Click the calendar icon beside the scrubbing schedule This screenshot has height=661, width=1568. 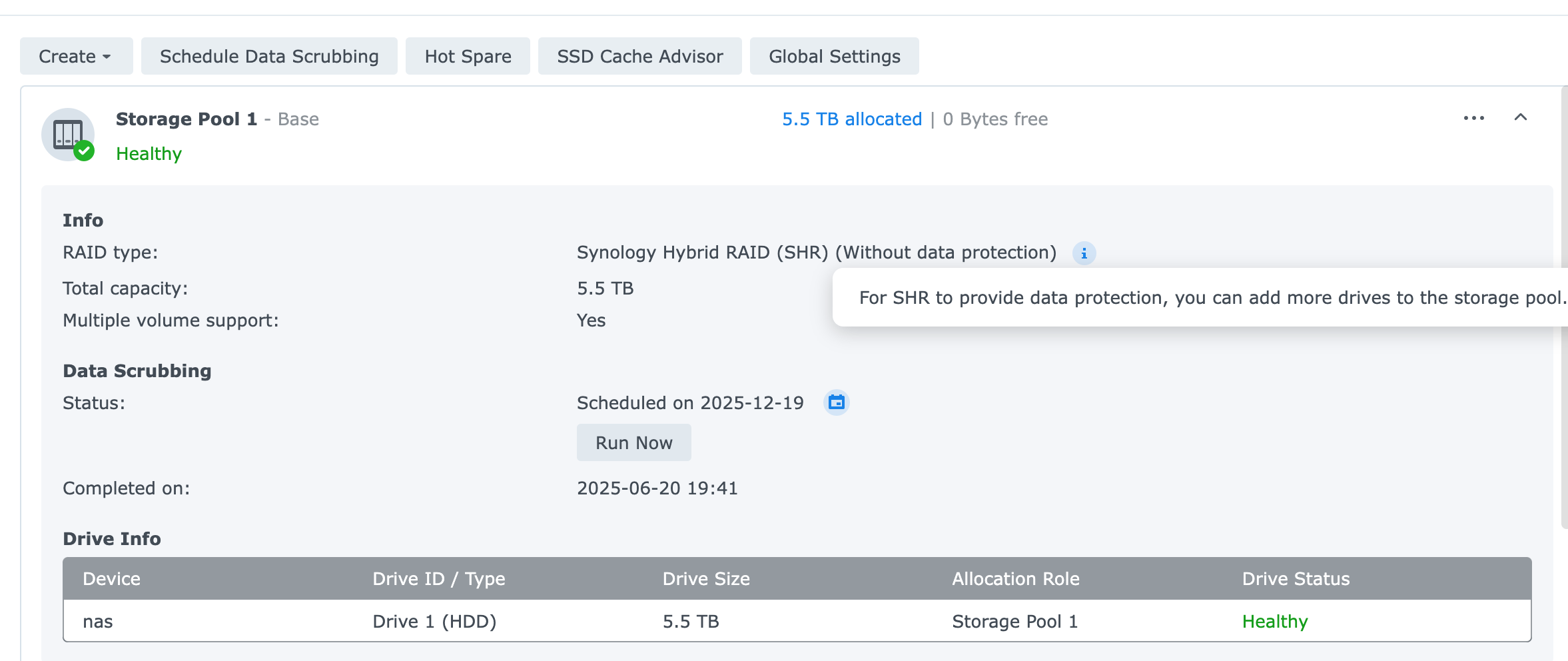point(837,402)
